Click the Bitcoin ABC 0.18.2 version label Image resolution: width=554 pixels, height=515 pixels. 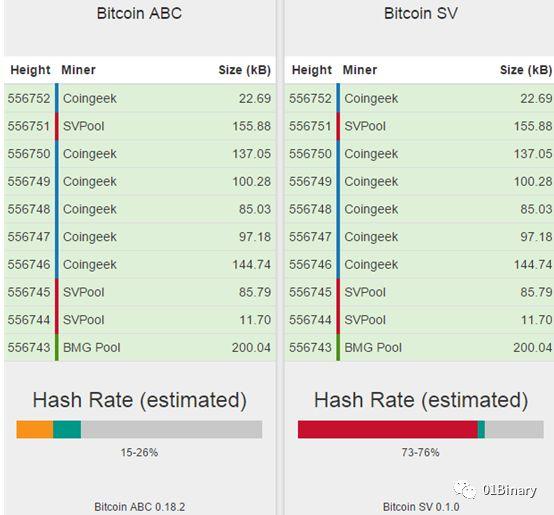(140, 507)
